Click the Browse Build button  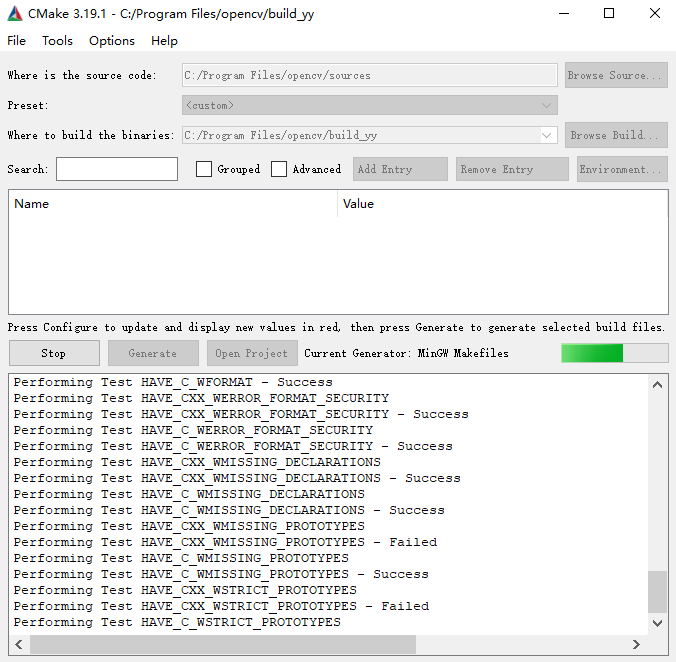pos(616,135)
